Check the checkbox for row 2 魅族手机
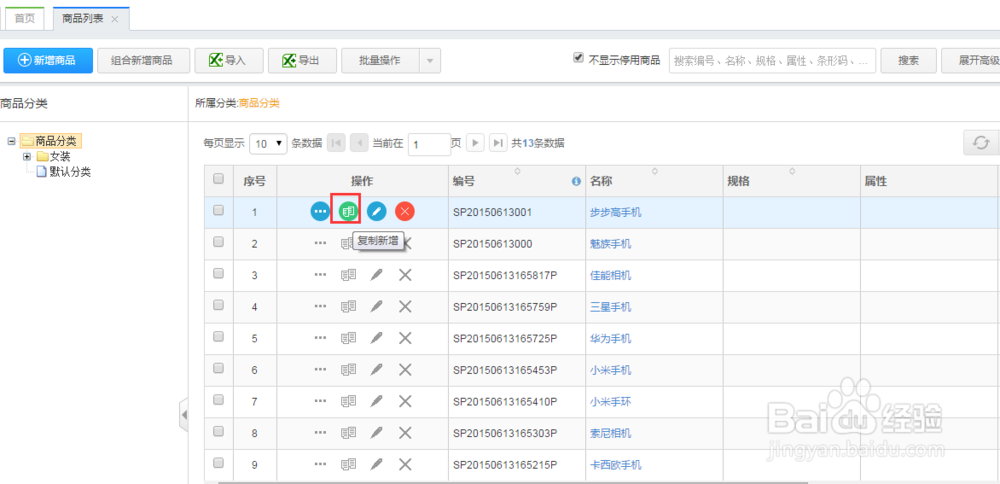Screen dimensions: 1000x484 (218, 242)
